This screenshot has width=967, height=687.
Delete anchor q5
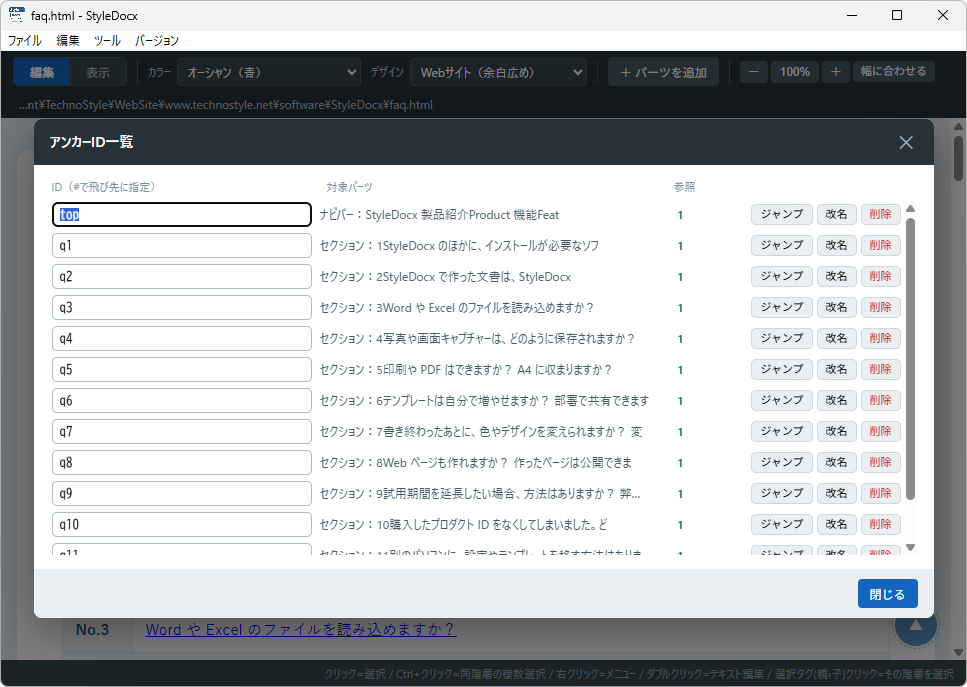(x=881, y=369)
